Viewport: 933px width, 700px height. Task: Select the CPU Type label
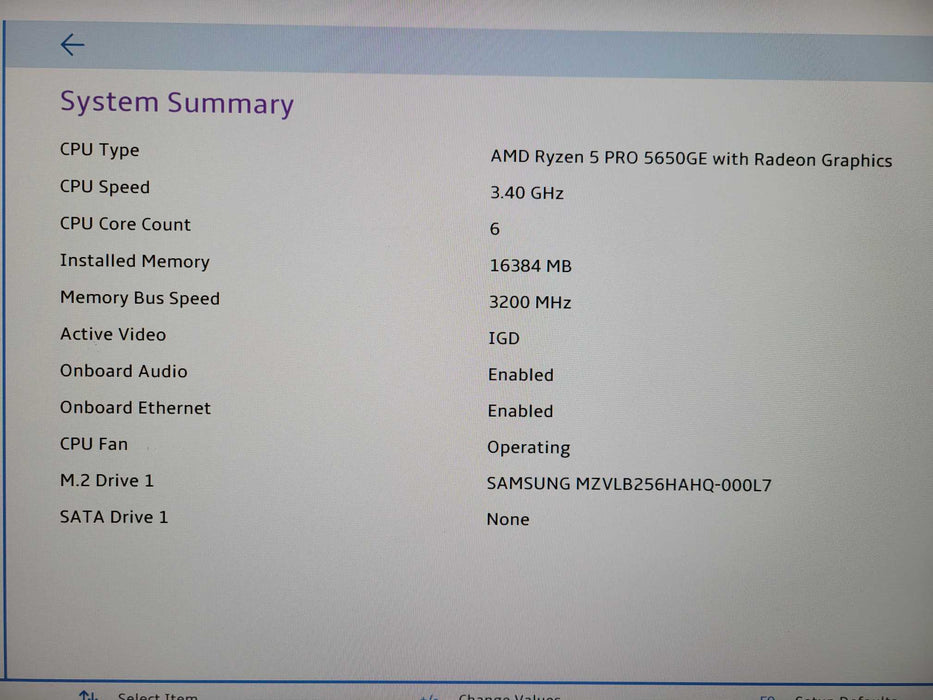[x=99, y=150]
